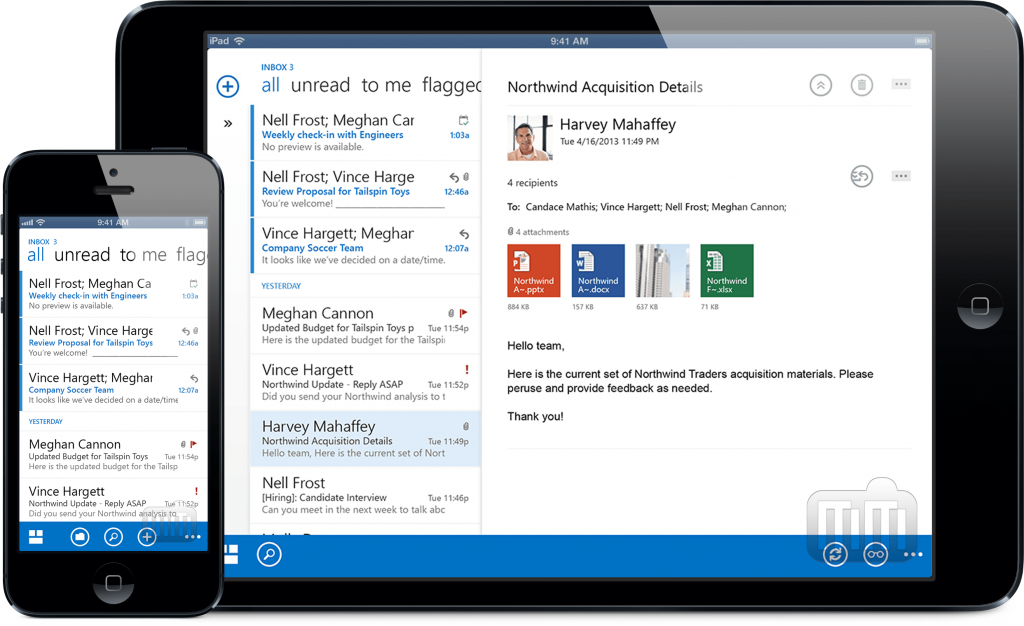Open 'Company Soccer Team' message on iPad
Image resolution: width=1024 pixels, height=626 pixels.
click(x=366, y=245)
